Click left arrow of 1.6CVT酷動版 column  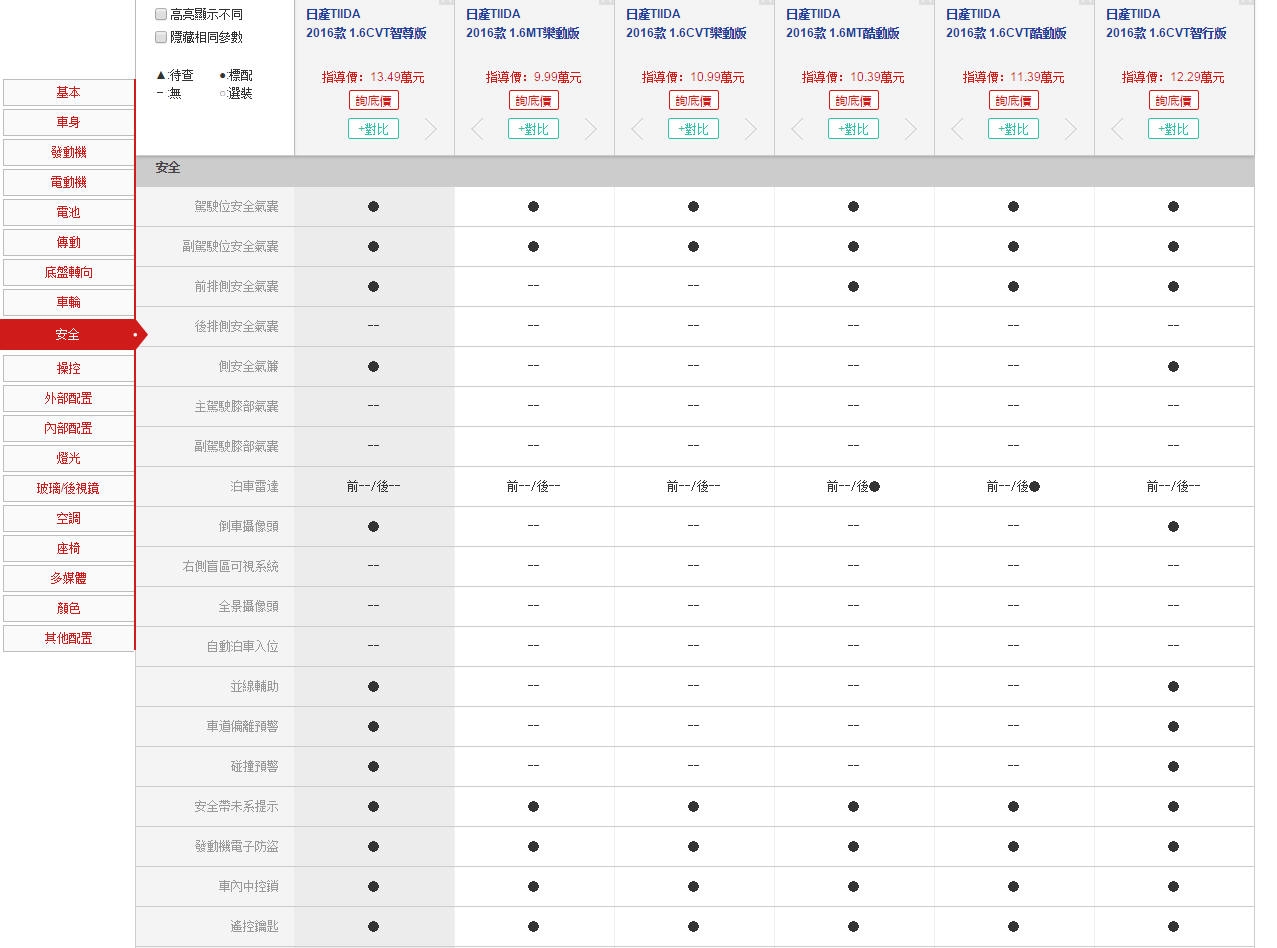tap(957, 129)
